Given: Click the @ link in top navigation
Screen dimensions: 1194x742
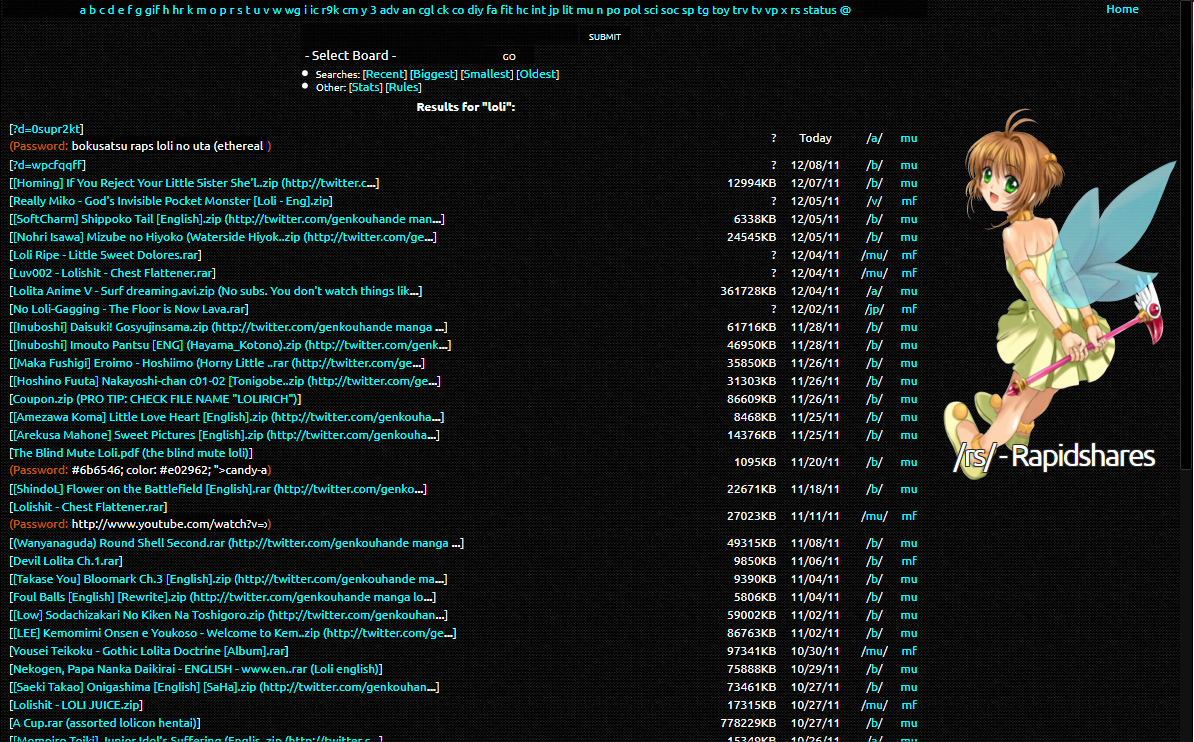Looking at the screenshot, I should click(x=845, y=10).
